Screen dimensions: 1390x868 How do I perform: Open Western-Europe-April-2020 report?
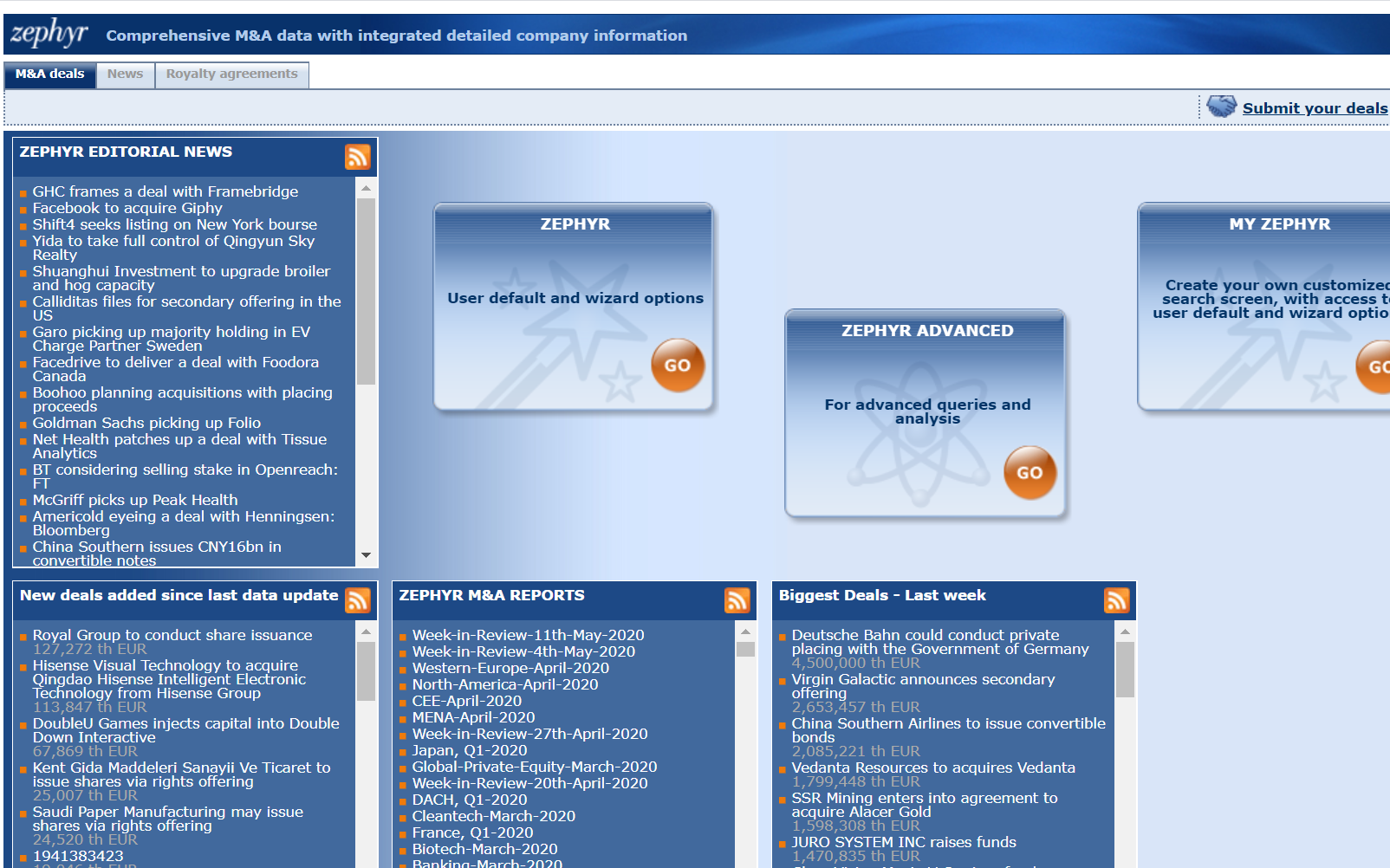pos(510,668)
